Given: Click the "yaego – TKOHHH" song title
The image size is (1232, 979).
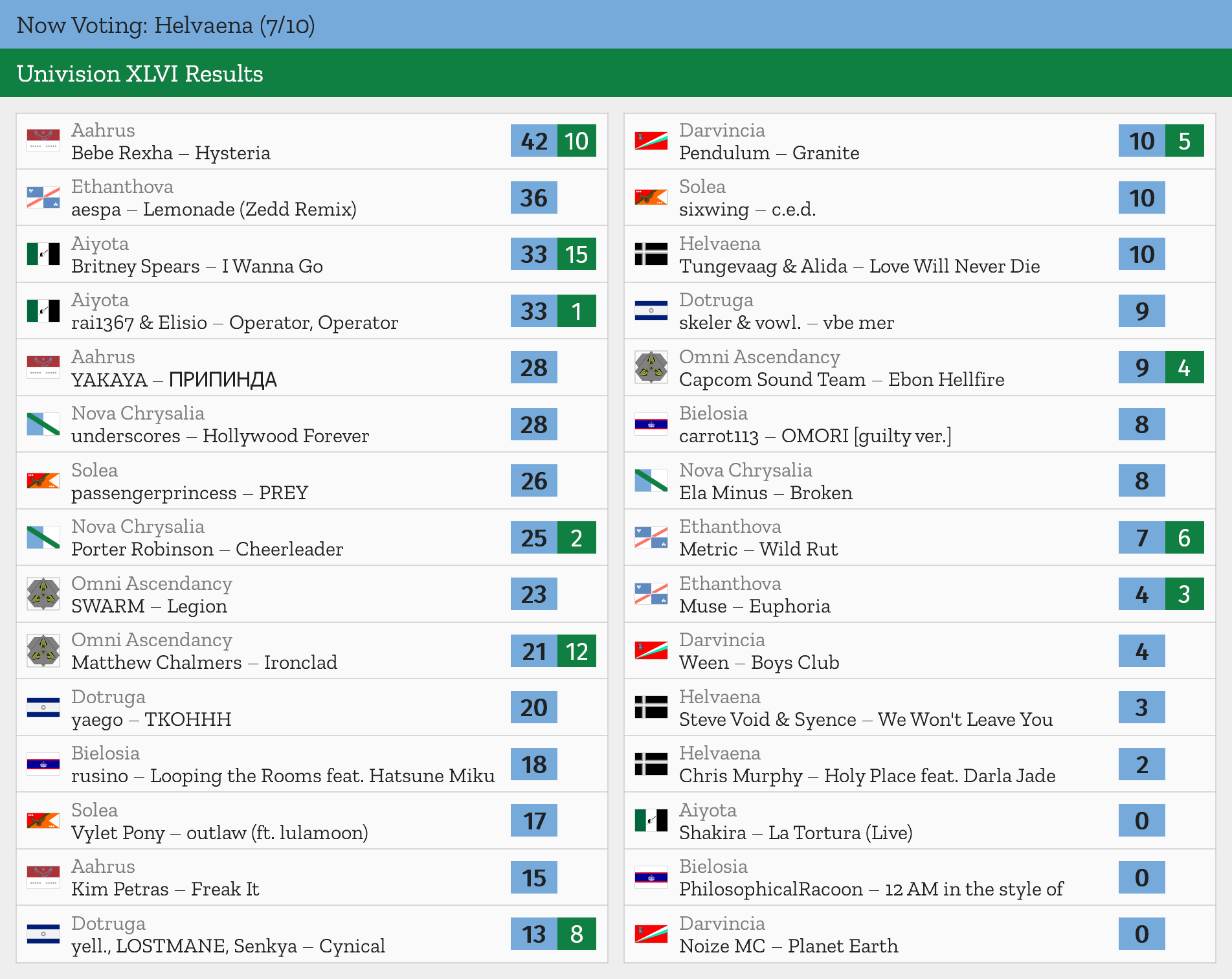Looking at the screenshot, I should click(x=151, y=720).
